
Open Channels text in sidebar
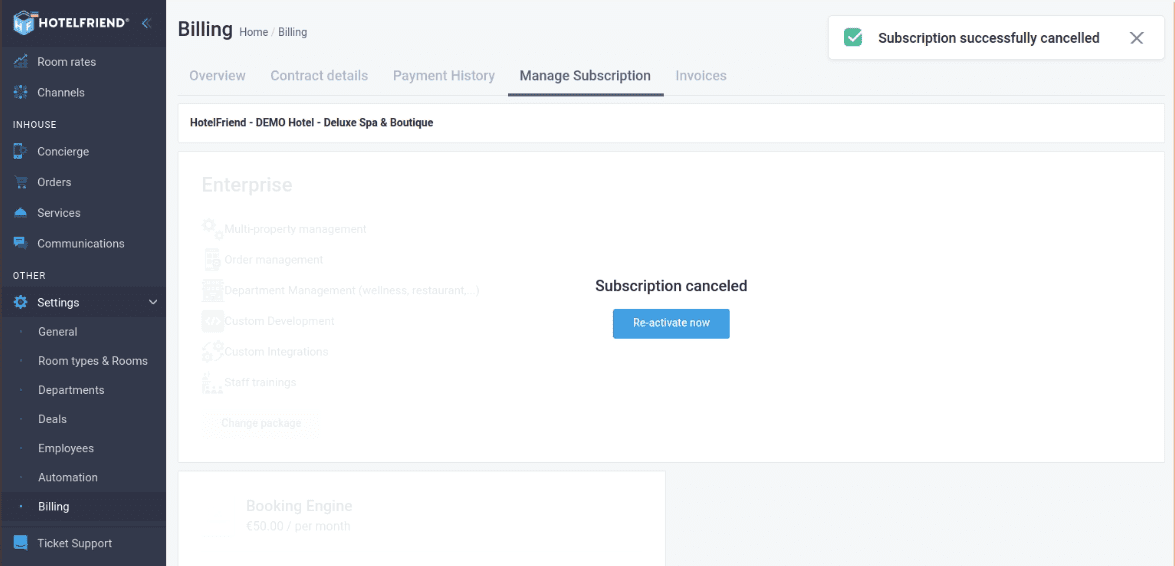pyautogui.click(x=61, y=92)
